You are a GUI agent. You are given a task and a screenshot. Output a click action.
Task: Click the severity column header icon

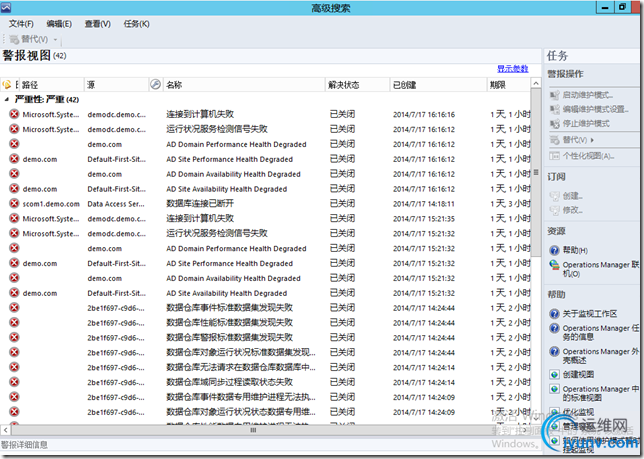7,85
